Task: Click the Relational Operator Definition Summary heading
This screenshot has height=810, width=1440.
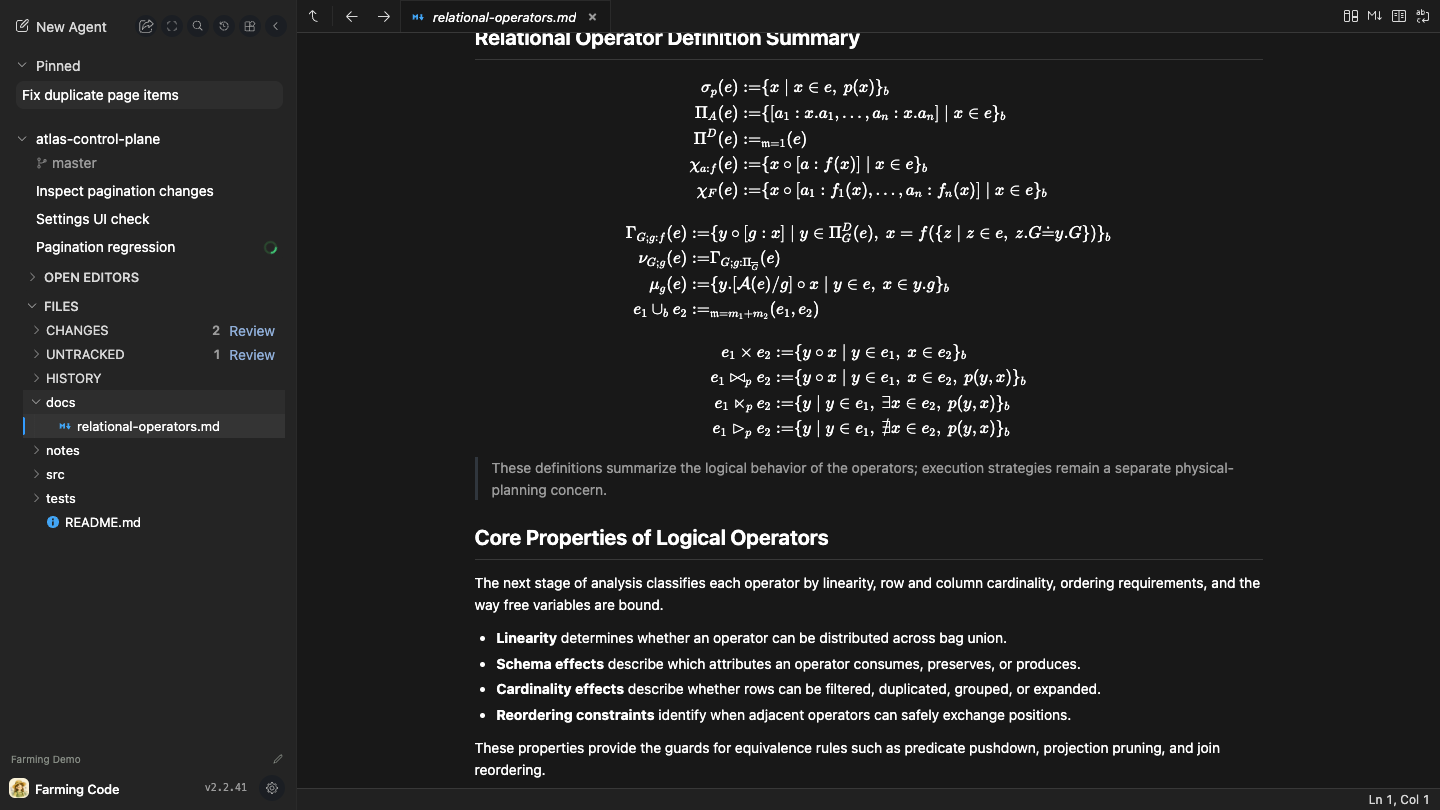Action: [667, 39]
